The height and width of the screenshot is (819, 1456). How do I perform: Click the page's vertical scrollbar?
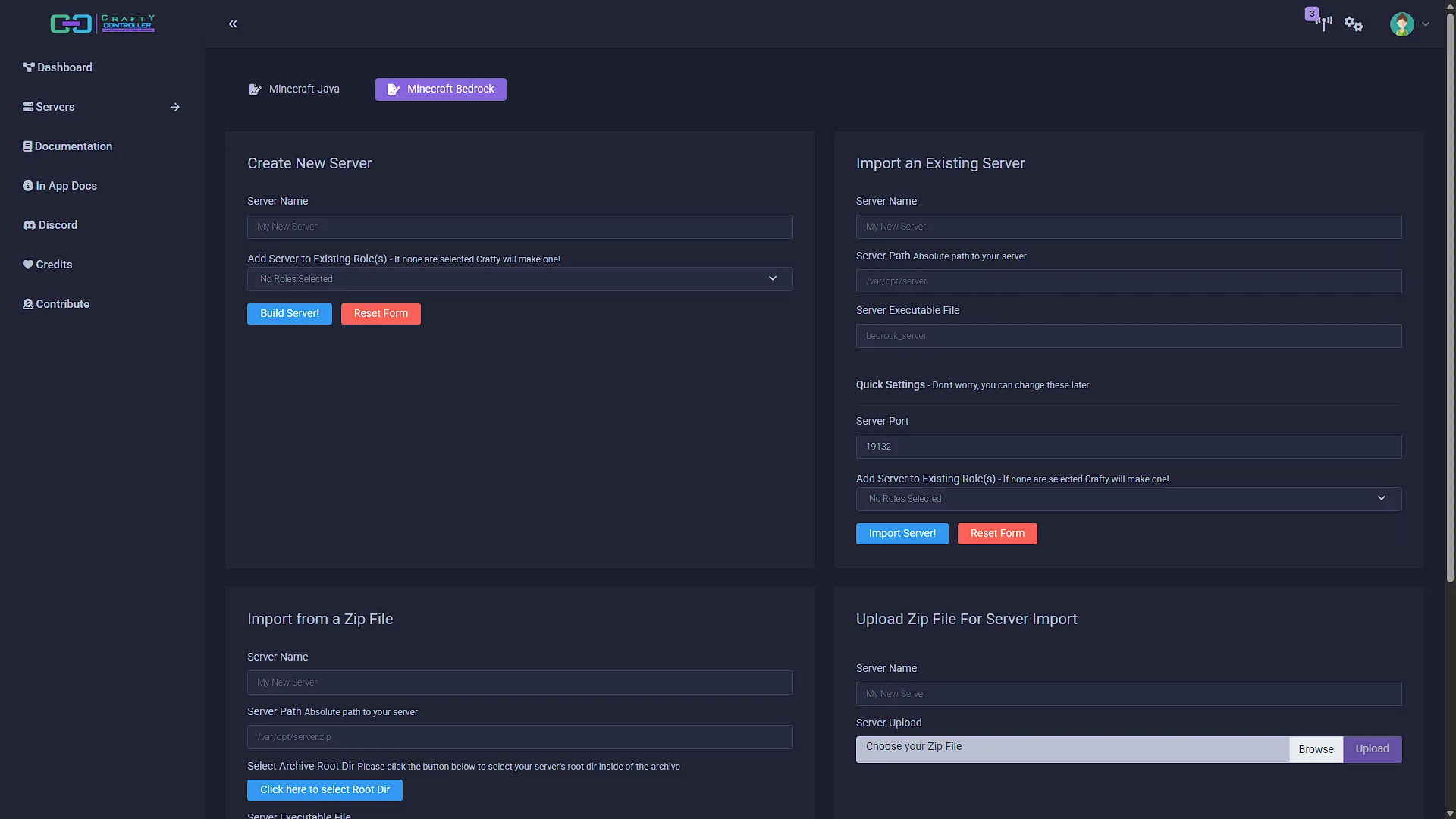coord(1450,300)
